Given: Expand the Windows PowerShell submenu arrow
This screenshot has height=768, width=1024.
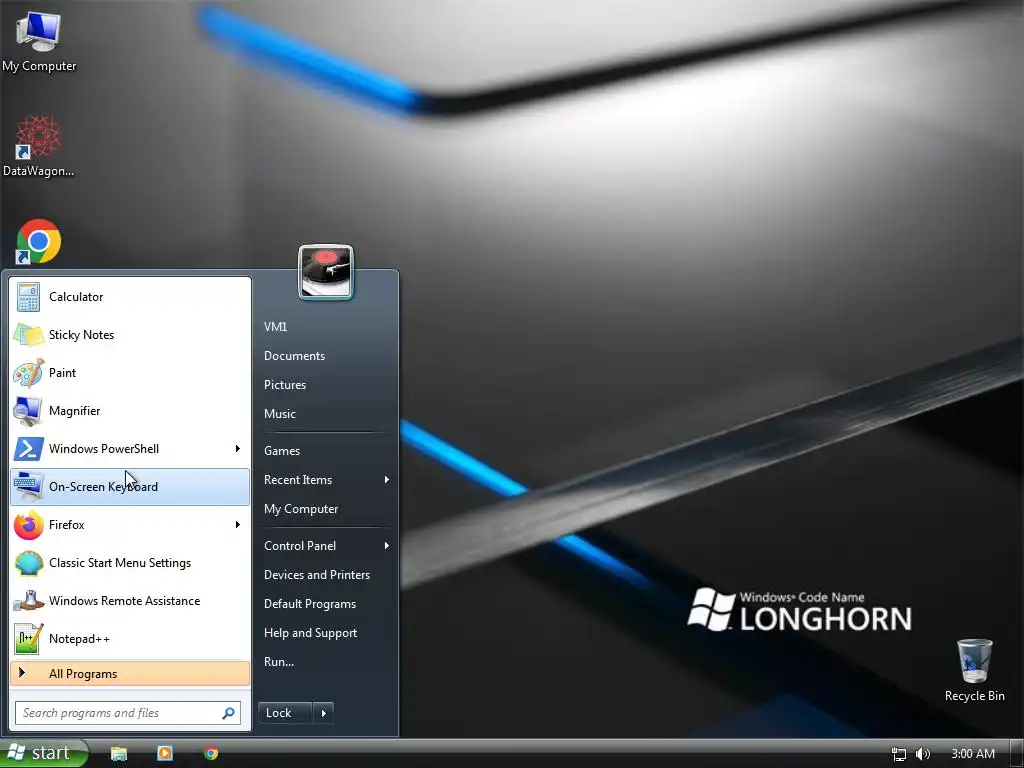Looking at the screenshot, I should click(x=238, y=449).
